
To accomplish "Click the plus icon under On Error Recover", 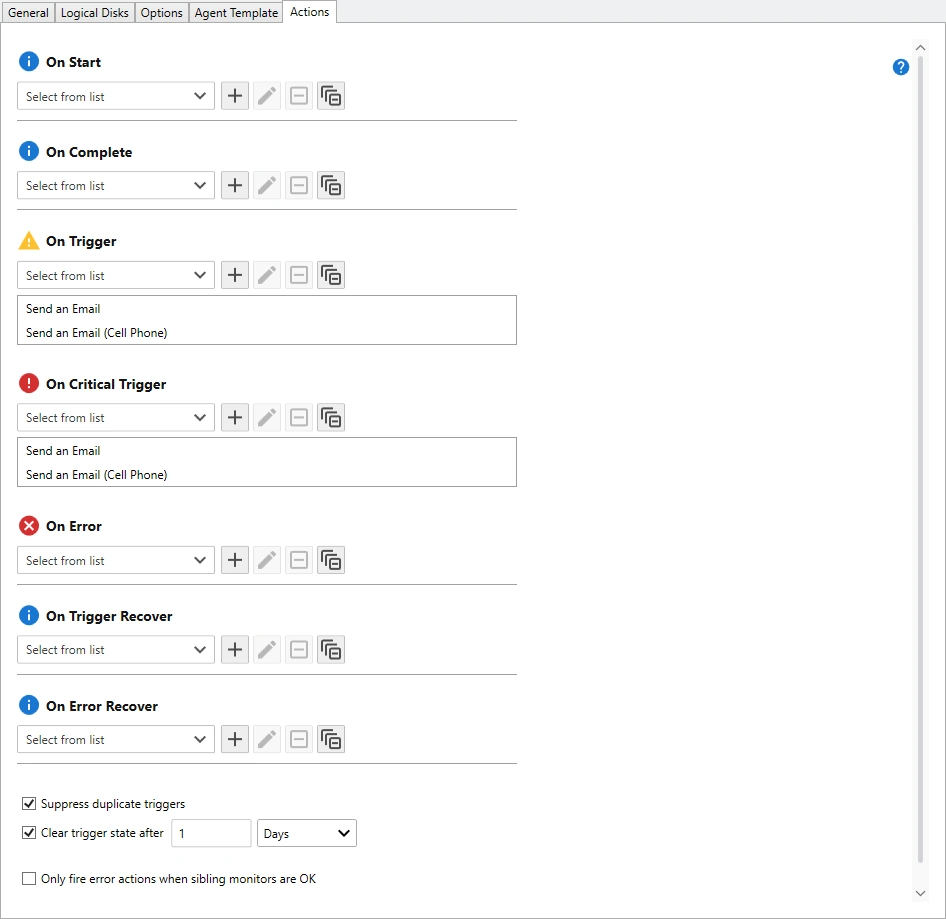I will tap(234, 739).
